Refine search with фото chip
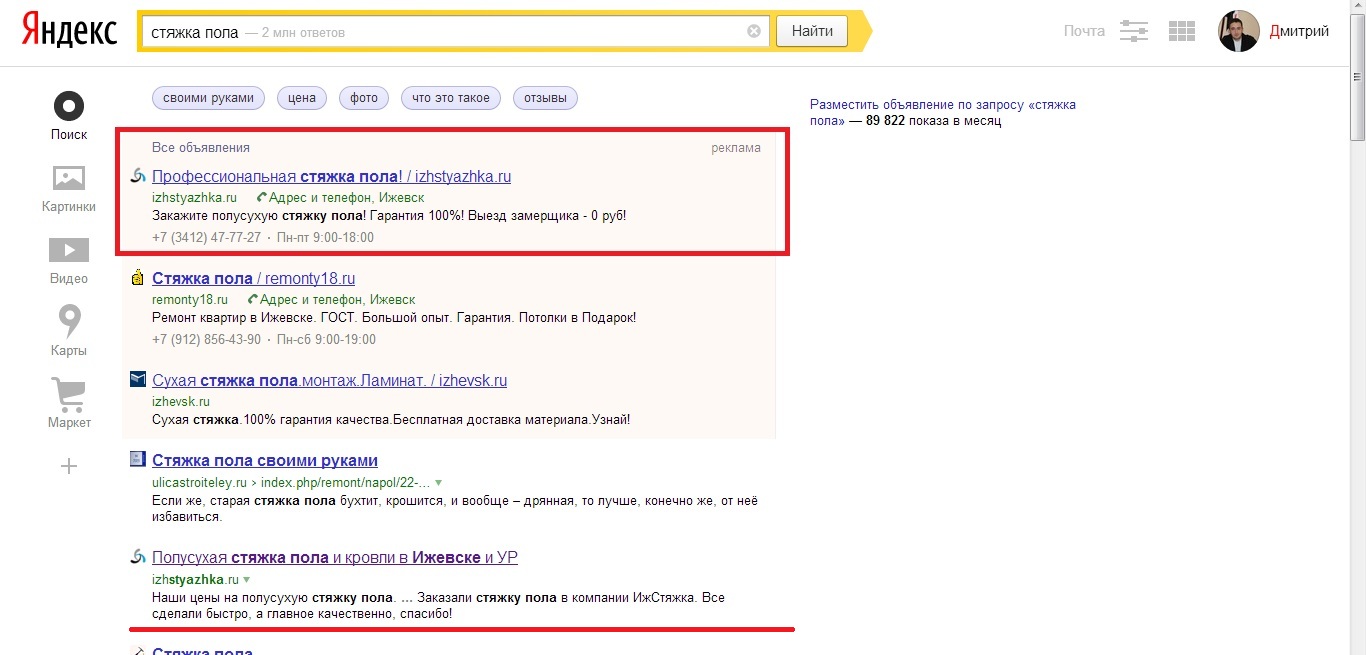This screenshot has width=1366, height=655. tap(364, 98)
